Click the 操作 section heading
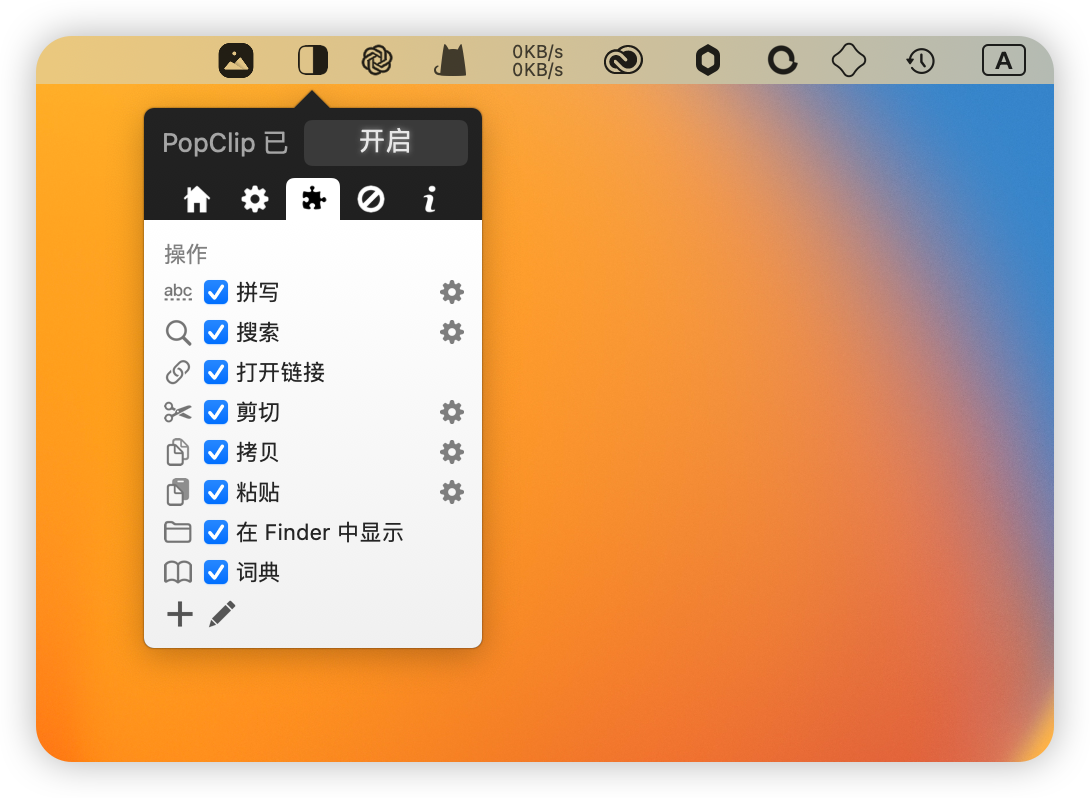Screen dimensions: 1090x798 click(x=186, y=254)
